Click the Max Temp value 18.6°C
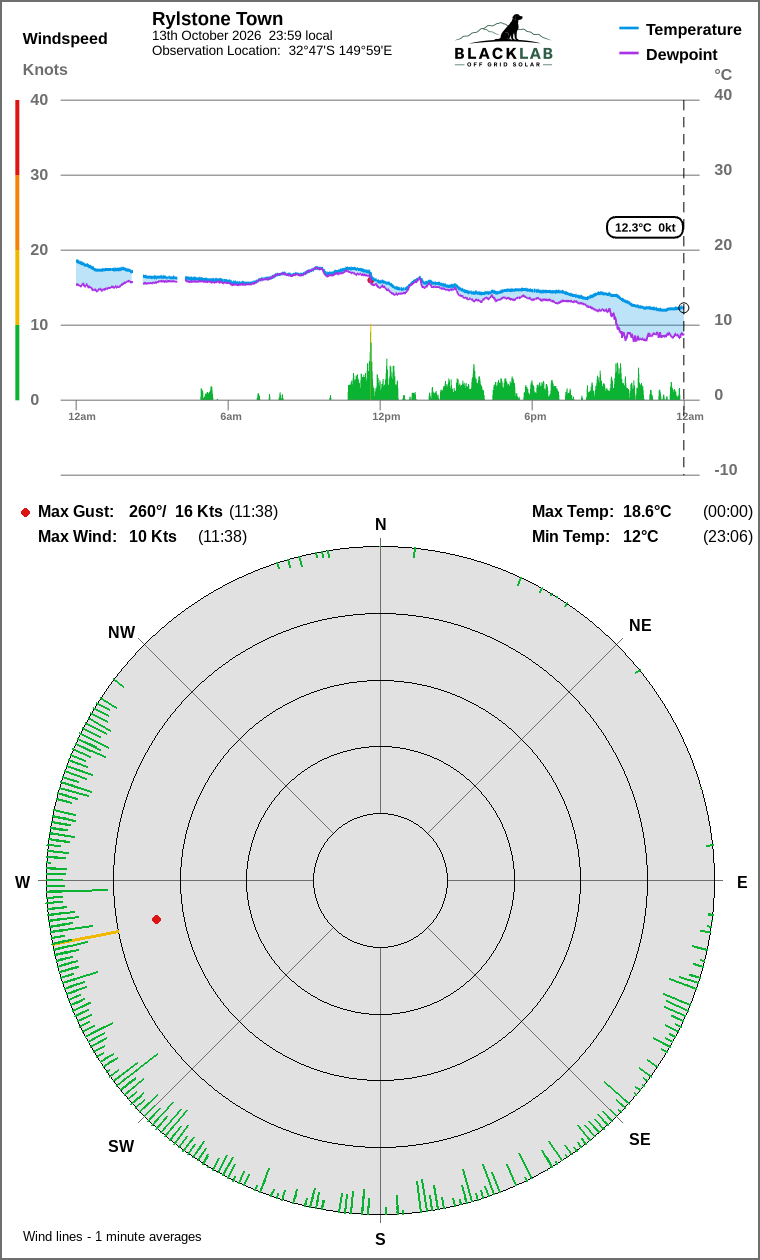760x1260 pixels. pos(647,512)
